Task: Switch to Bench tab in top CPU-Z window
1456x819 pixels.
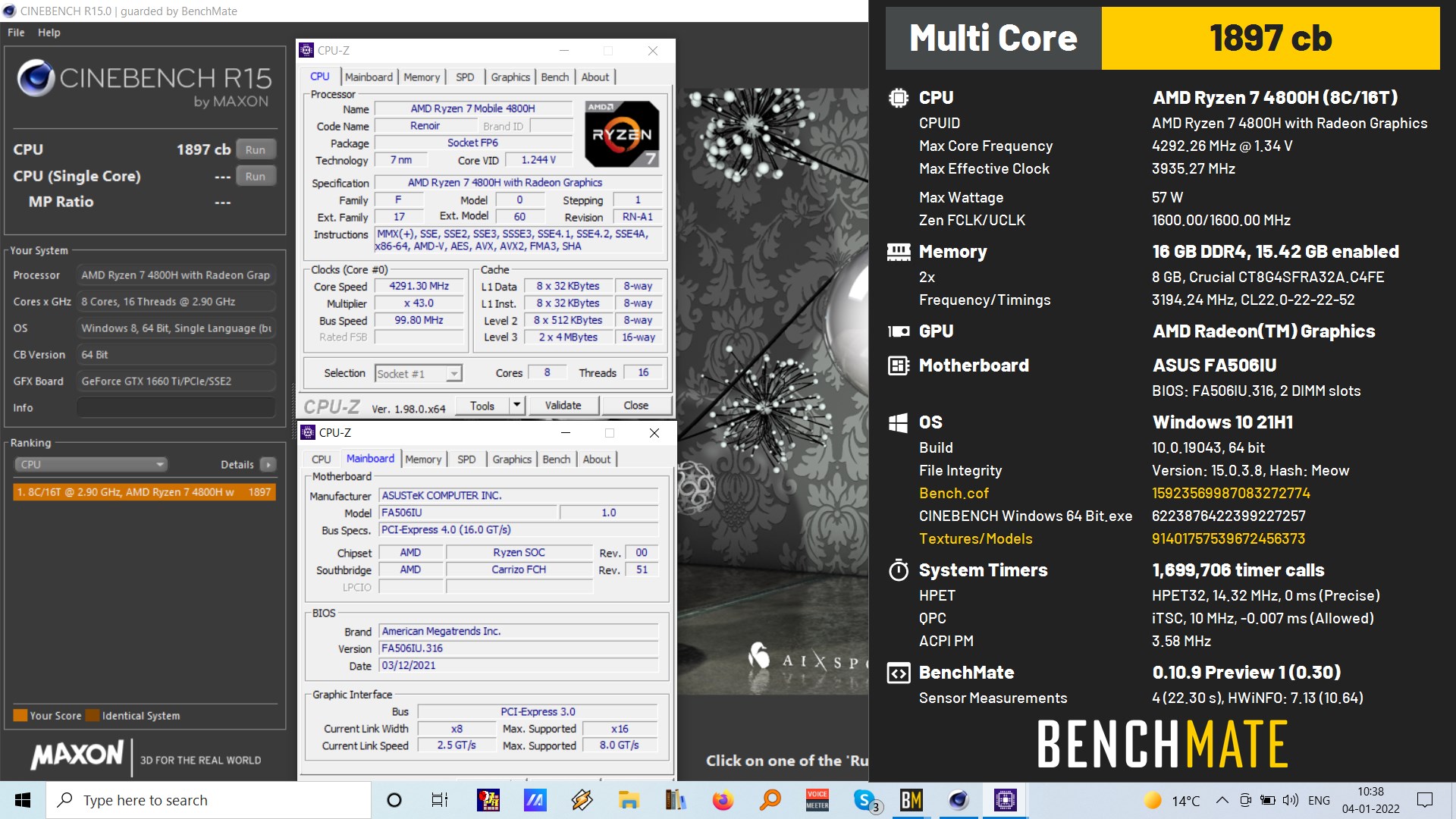Action: click(555, 77)
